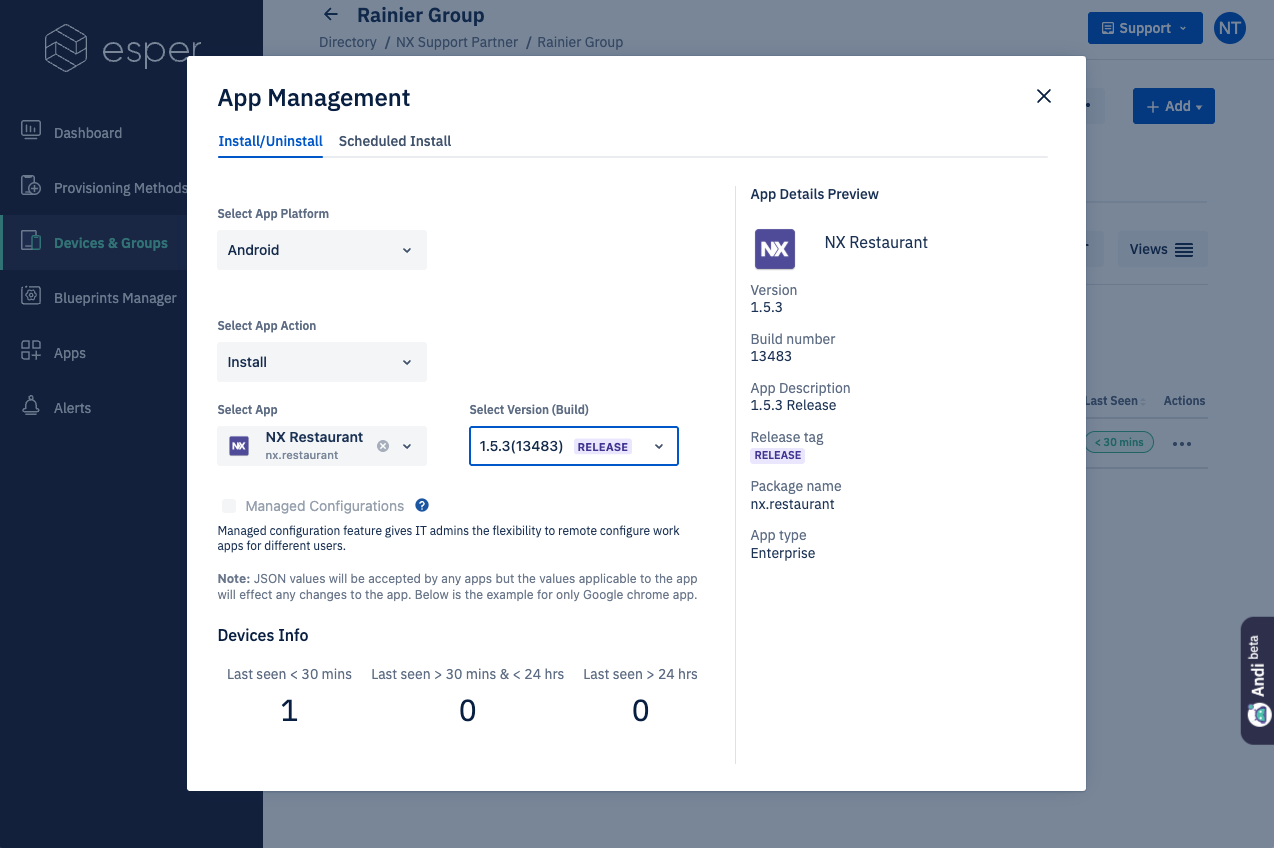
Task: Open Provisioning Methods sidebar icon
Action: 31,187
